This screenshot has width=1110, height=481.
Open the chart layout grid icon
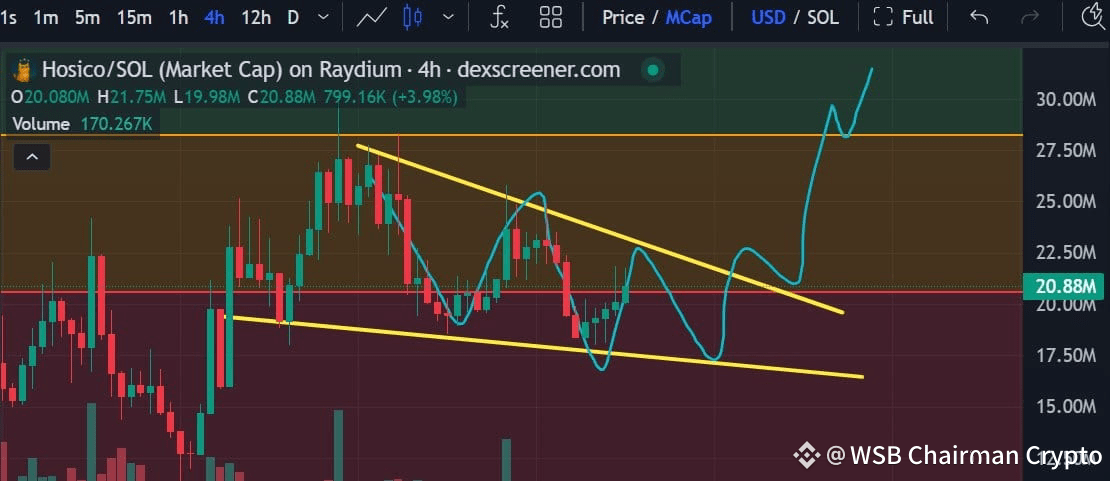pos(551,18)
